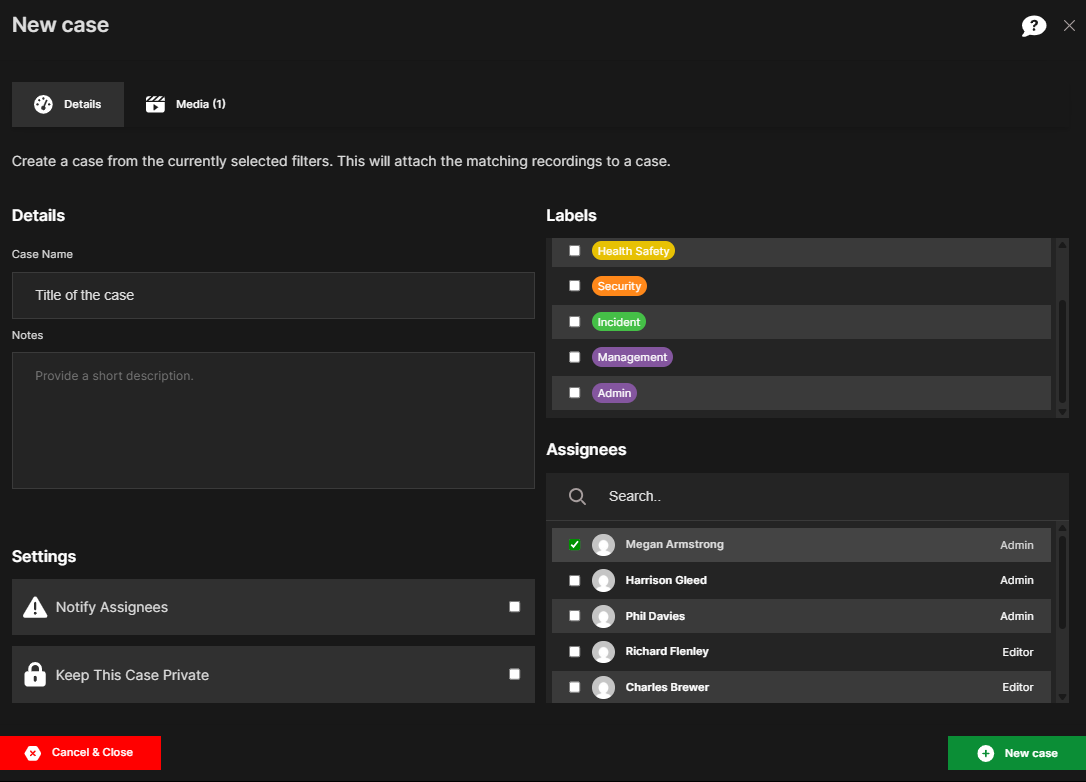This screenshot has width=1086, height=782.
Task: Click the Notes description text area
Action: point(273,420)
